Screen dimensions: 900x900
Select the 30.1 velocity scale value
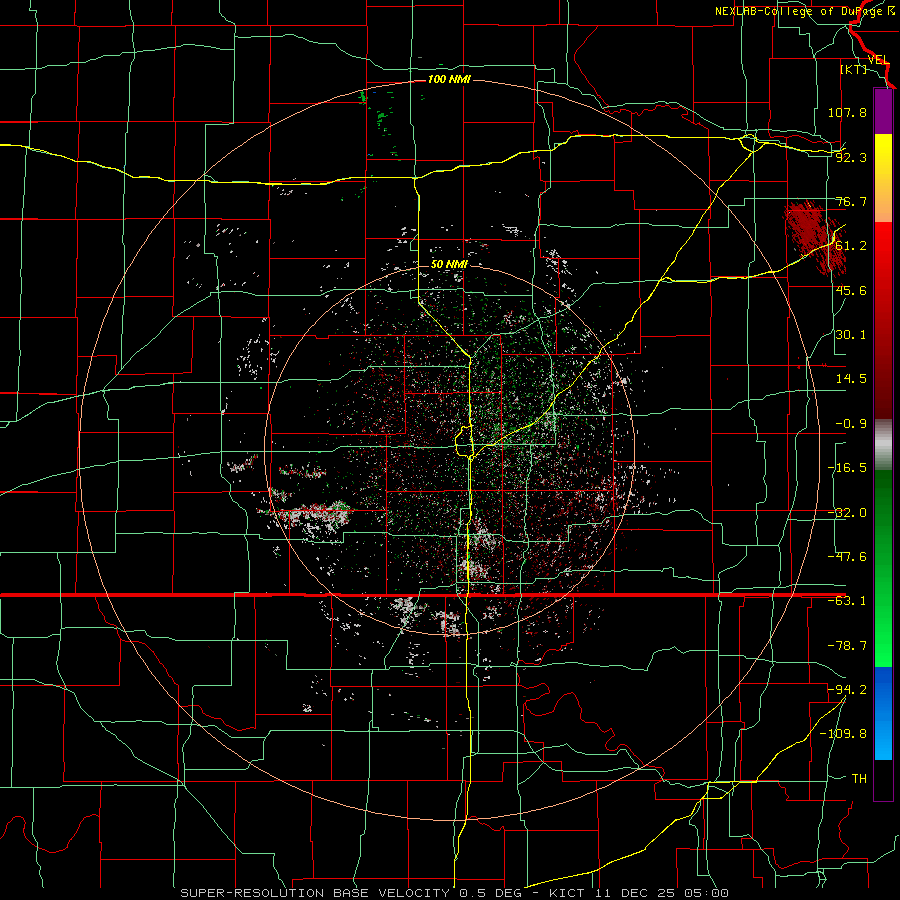point(851,335)
